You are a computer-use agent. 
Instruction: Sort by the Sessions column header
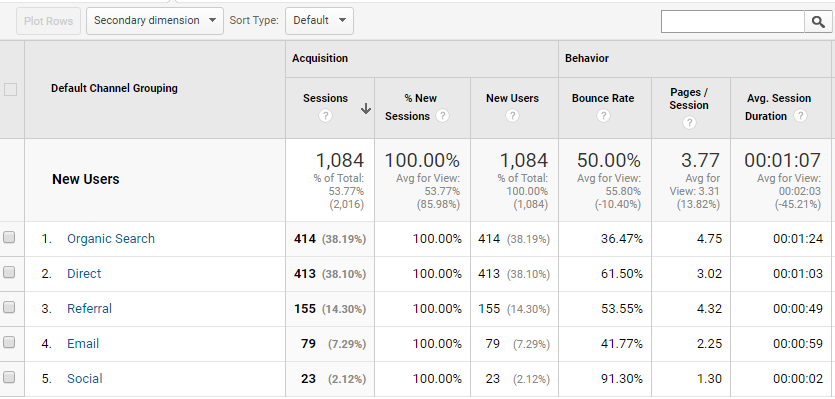click(325, 98)
